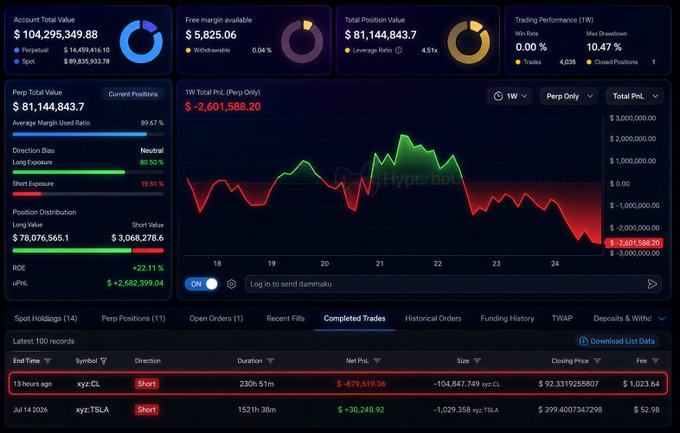680x433 pixels.
Task: Click the $ 52.98 fee value
Action: point(646,410)
